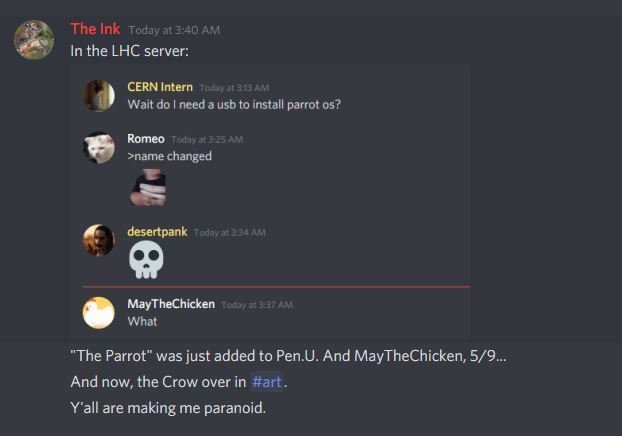This screenshot has height=436, width=622.
Task: View MayTheChicken's chicken avatar
Action: tap(99, 313)
